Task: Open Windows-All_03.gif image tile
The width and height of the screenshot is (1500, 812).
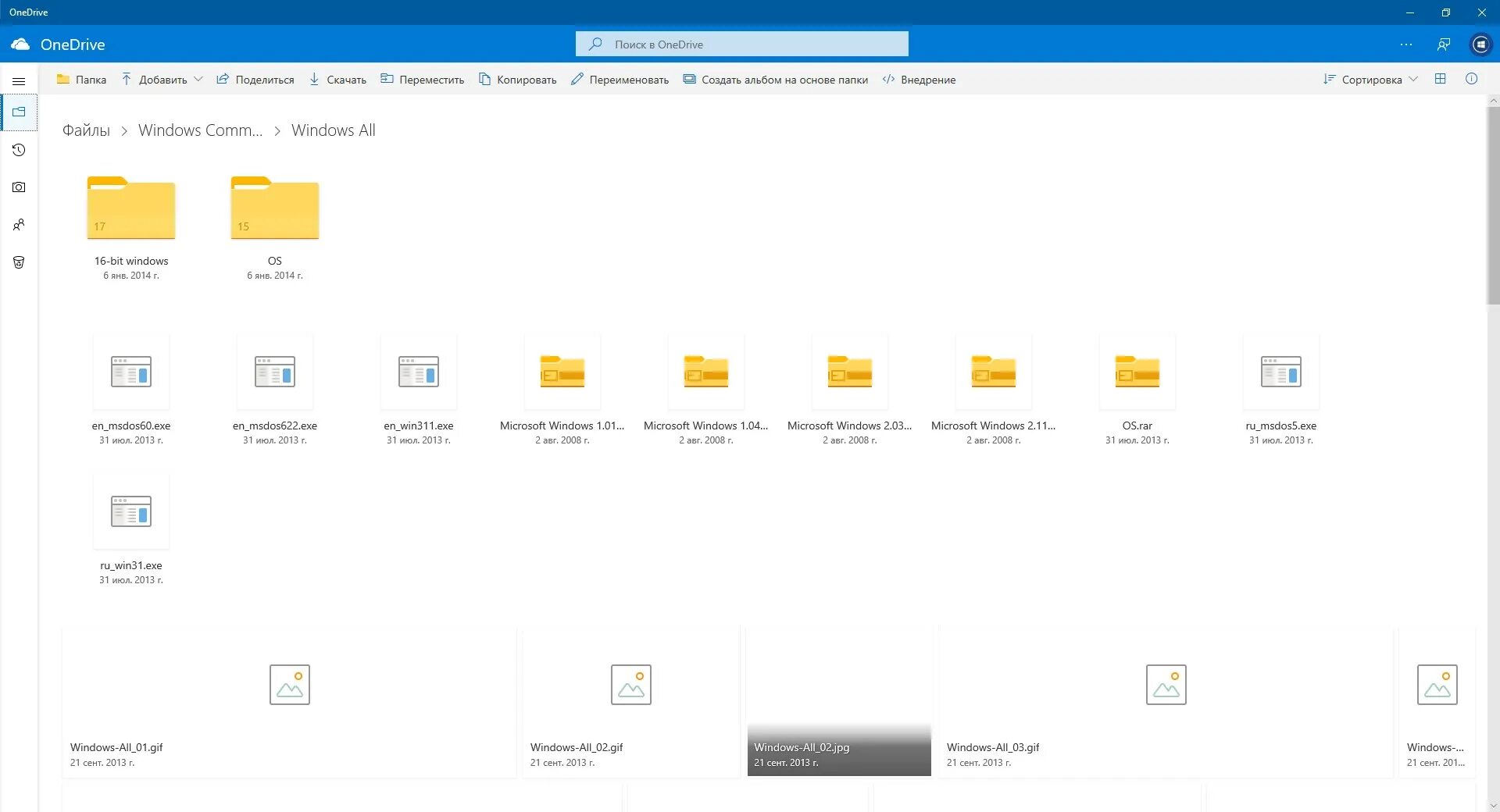Action: (x=1166, y=702)
